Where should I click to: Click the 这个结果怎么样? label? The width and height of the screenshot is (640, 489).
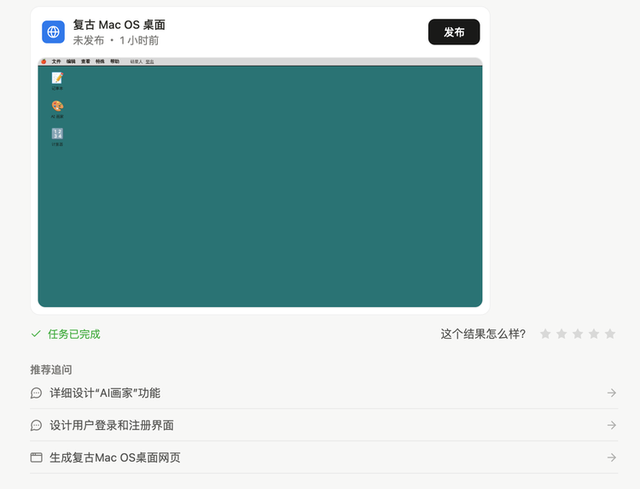483,334
